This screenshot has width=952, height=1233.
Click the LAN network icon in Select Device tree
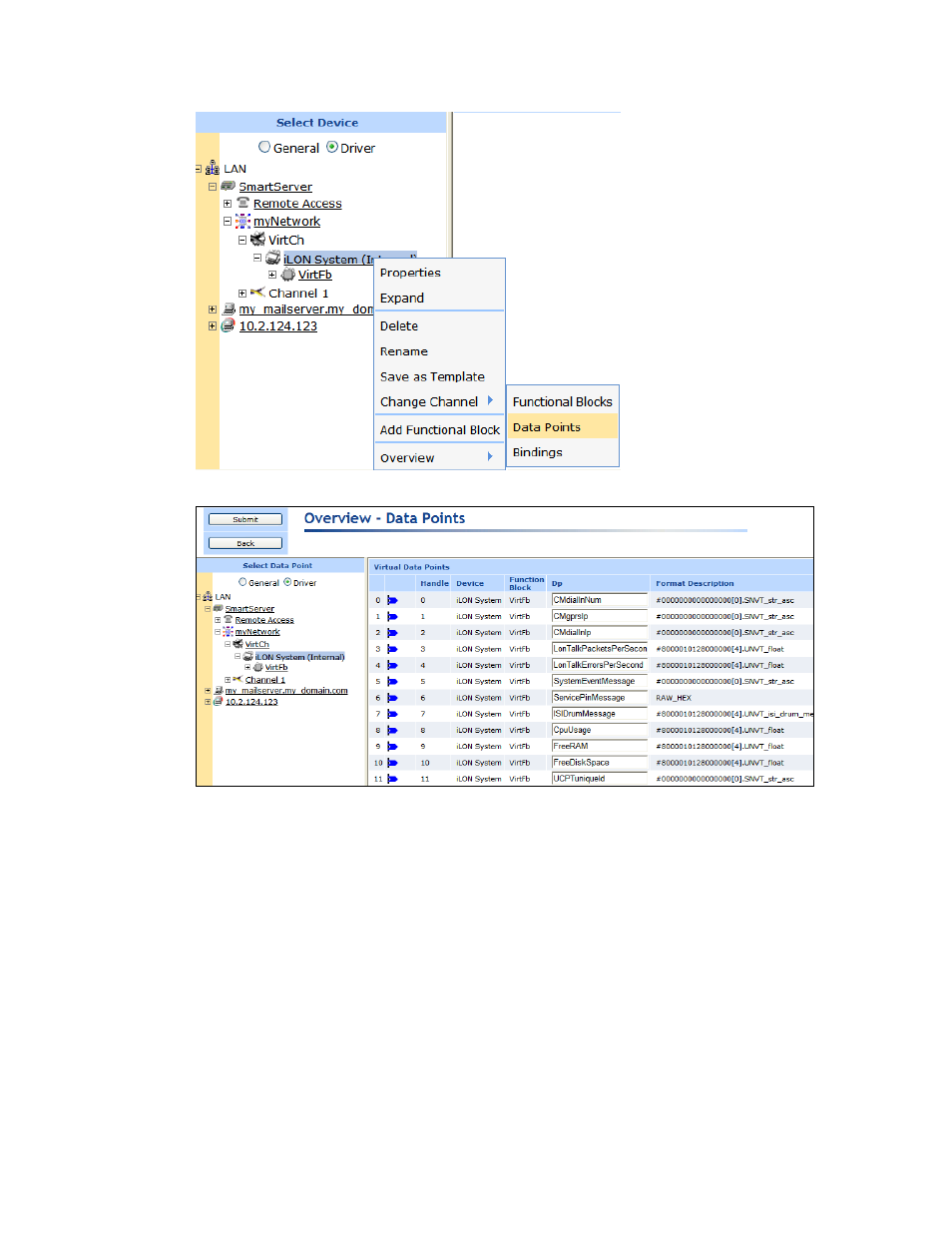pos(213,169)
